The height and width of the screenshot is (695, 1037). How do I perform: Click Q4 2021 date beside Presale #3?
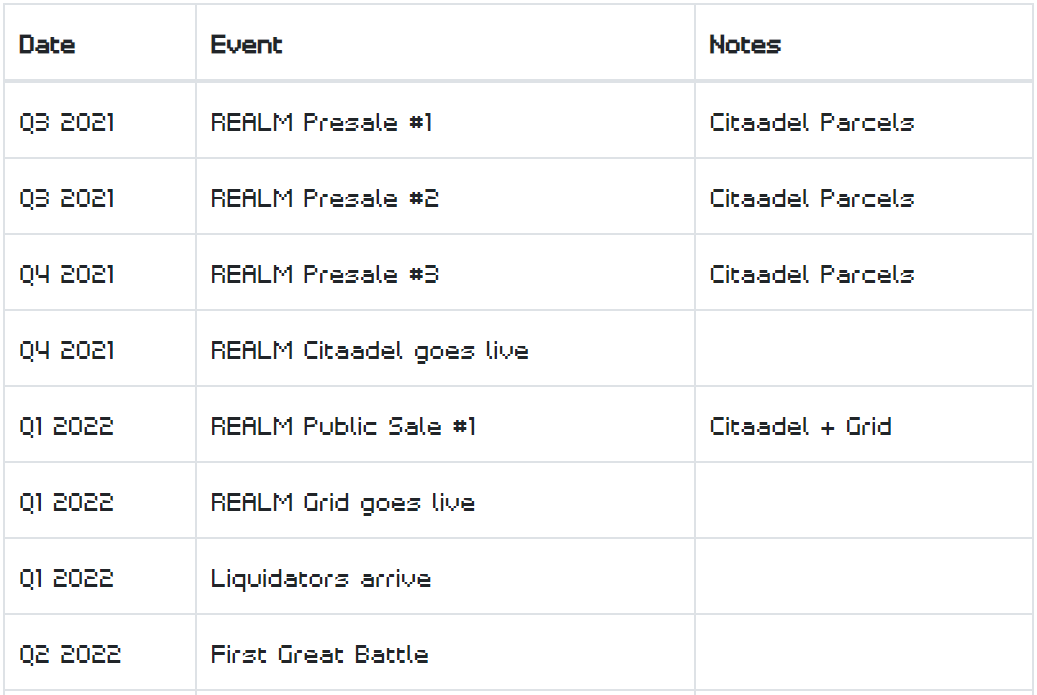coord(100,272)
